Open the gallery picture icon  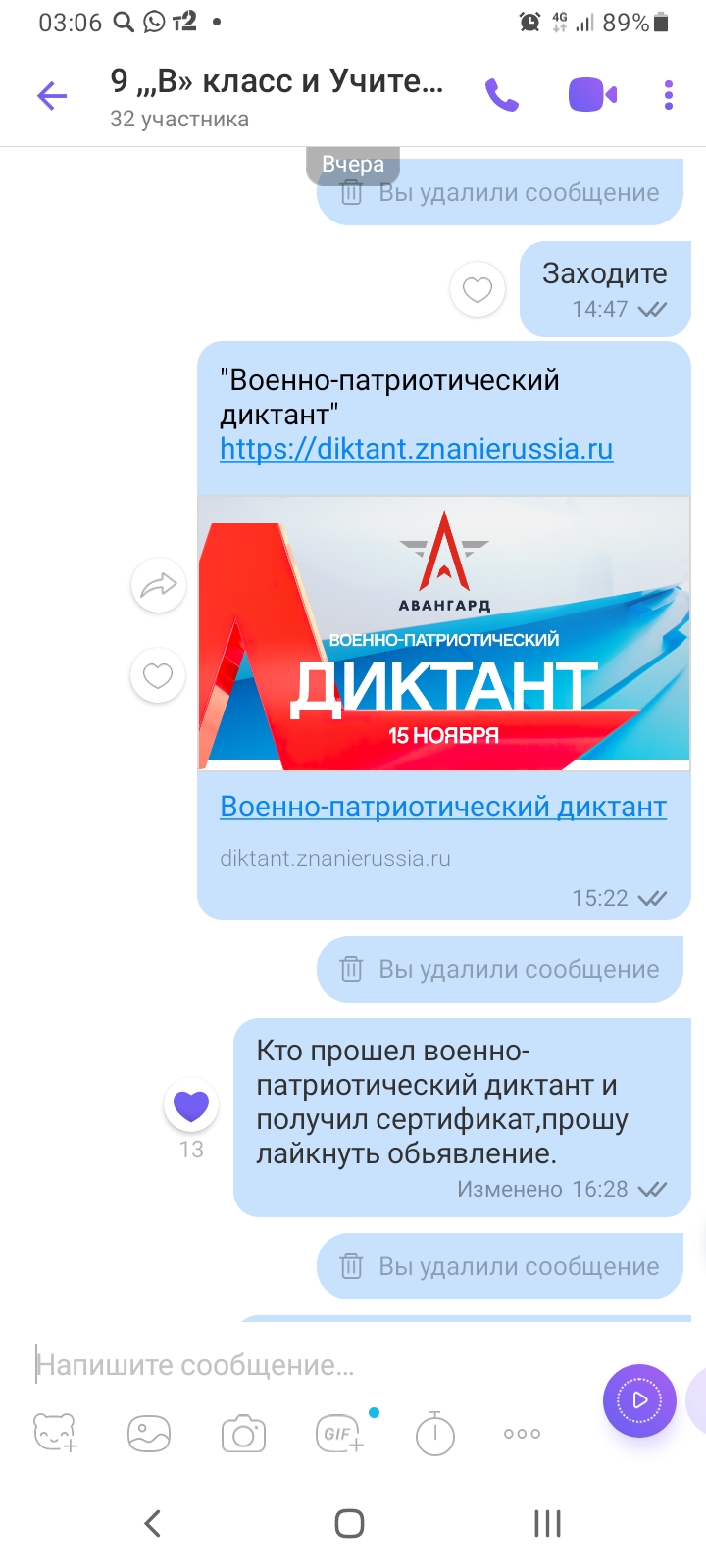[149, 1434]
